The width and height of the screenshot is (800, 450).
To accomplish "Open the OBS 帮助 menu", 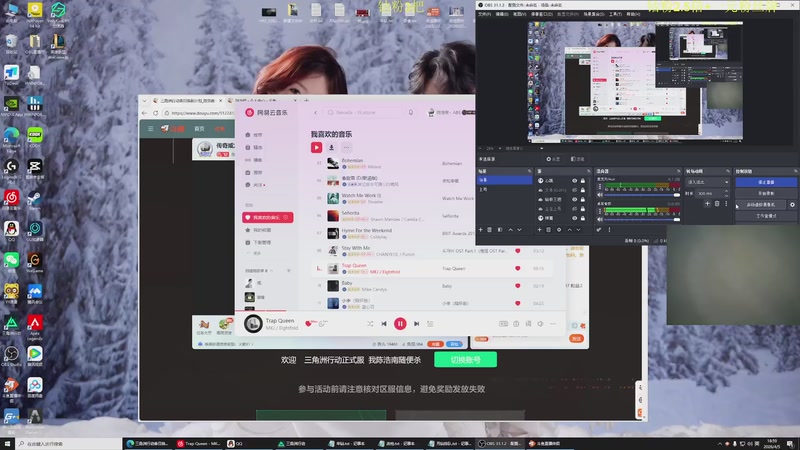I will click(633, 14).
